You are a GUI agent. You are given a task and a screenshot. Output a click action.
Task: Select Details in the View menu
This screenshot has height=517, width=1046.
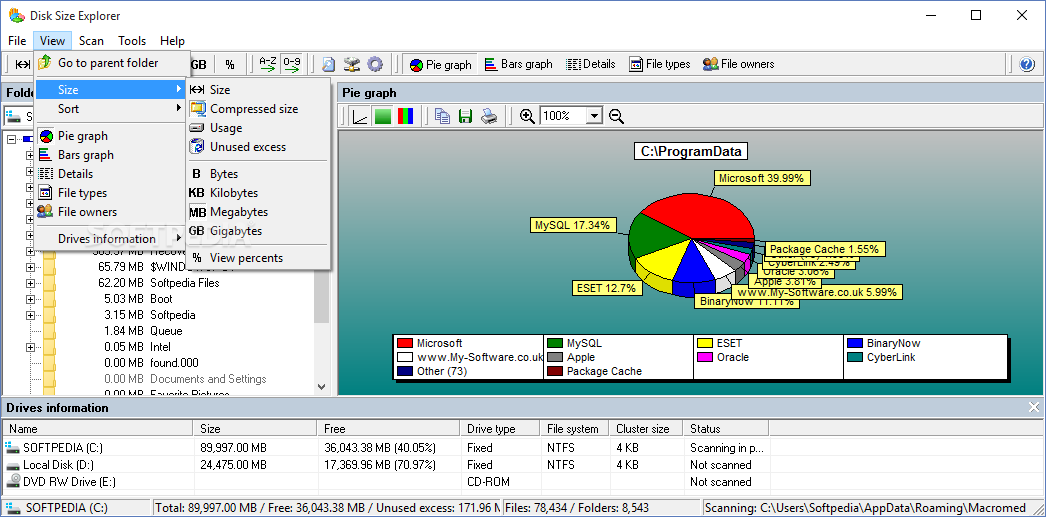pos(111,173)
